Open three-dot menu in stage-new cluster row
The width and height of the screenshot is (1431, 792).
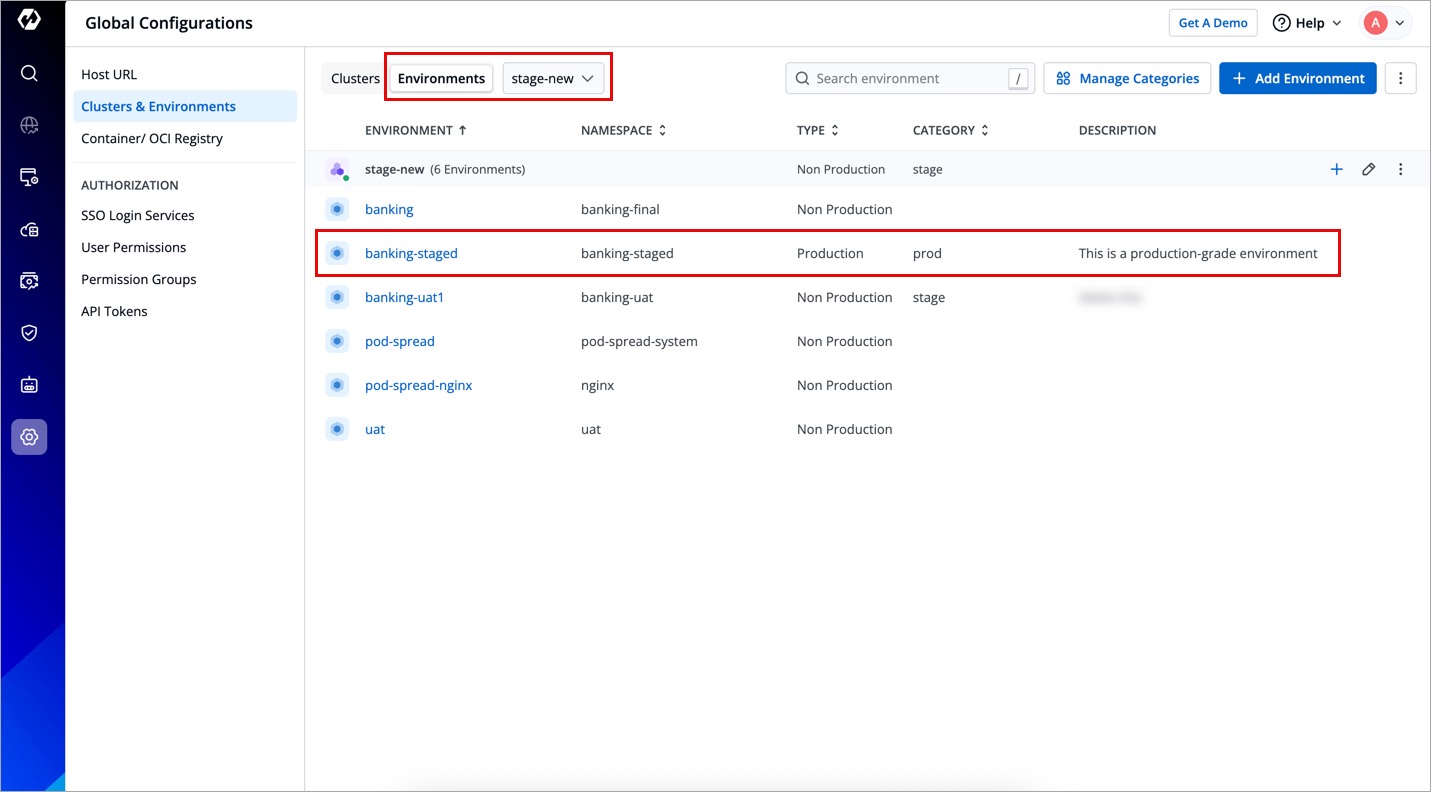tap(1400, 169)
